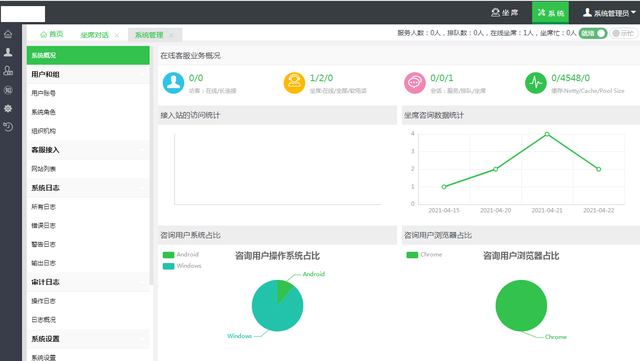
Task: Collapse the 系统设置 section arrow
Action: [142, 339]
